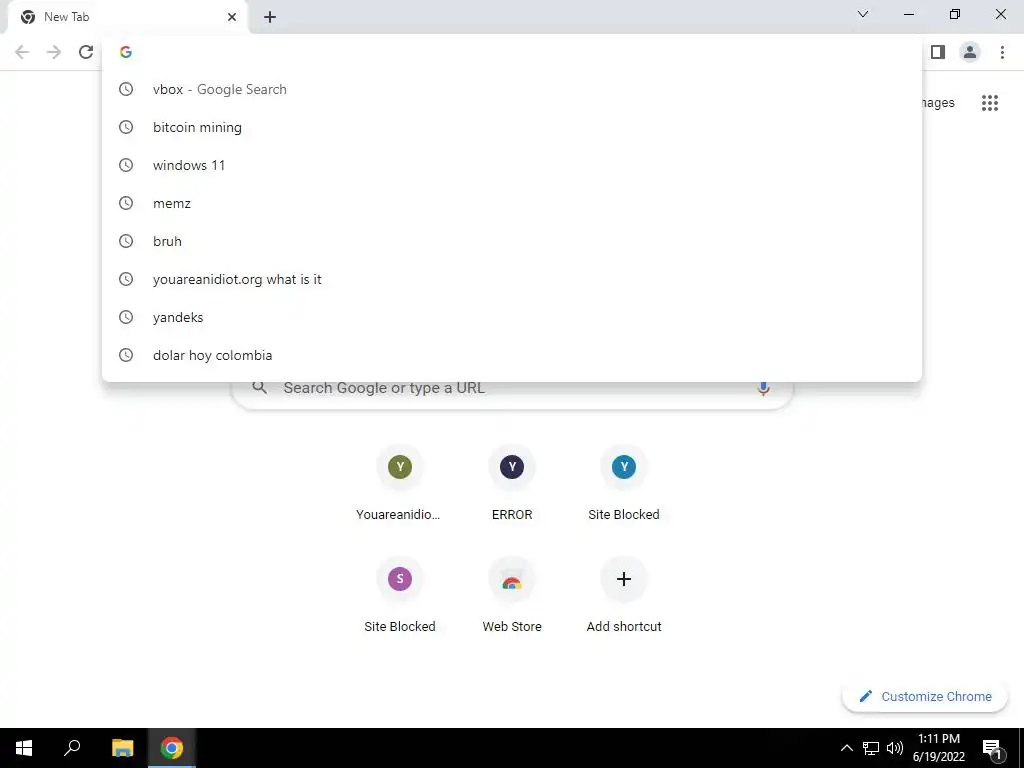Open the taskbar clock and date

click(939, 748)
